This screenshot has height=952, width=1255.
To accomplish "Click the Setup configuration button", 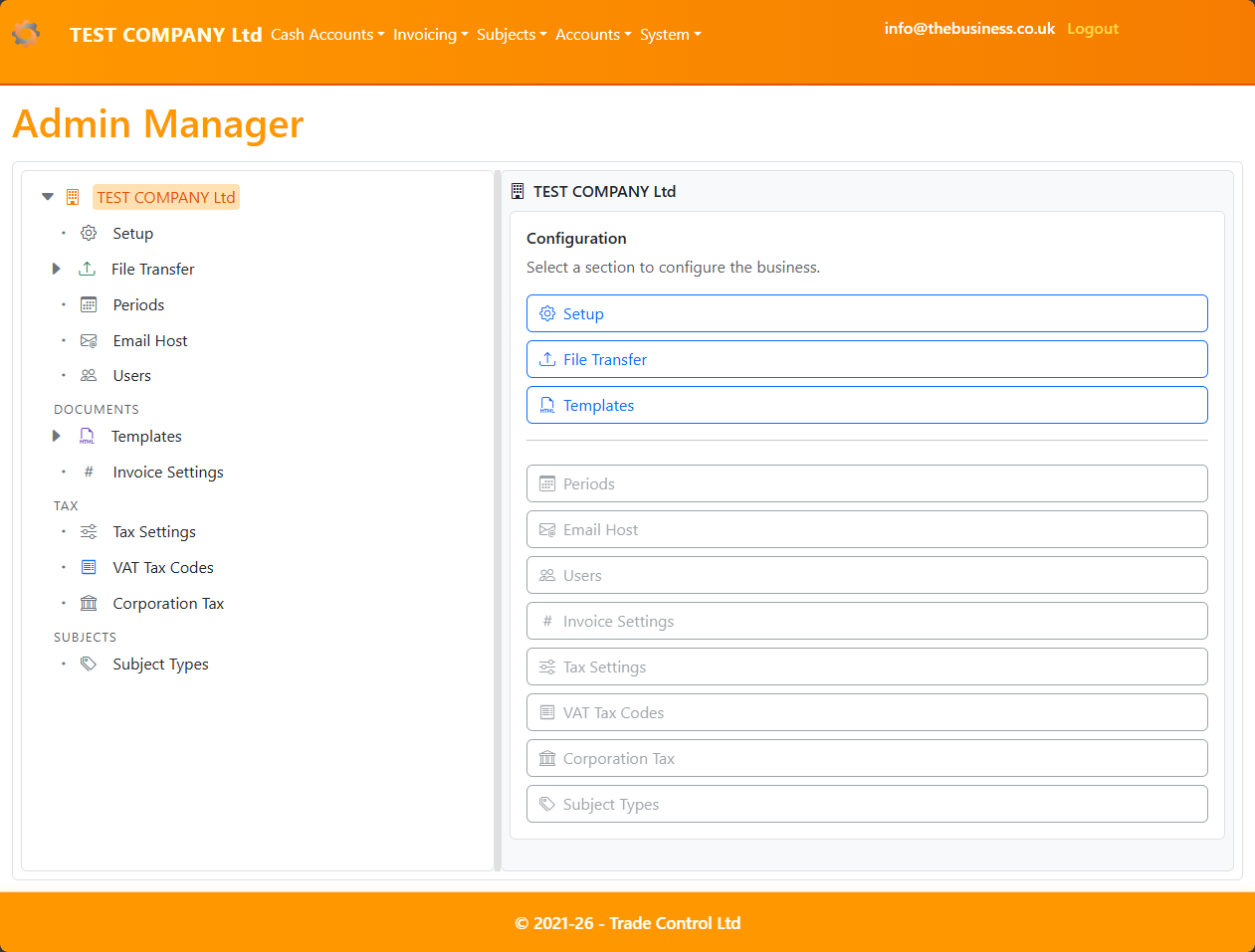I will pyautogui.click(x=866, y=313).
